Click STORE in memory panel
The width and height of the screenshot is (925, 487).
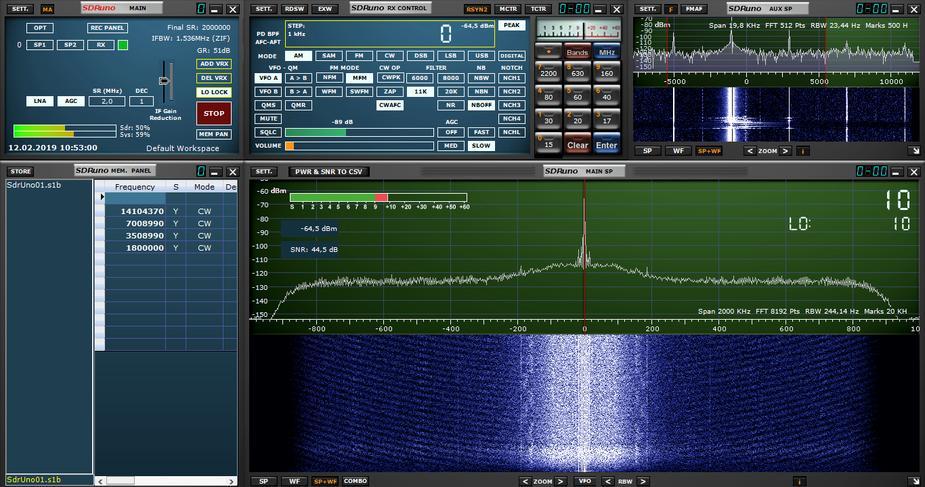click(20, 172)
